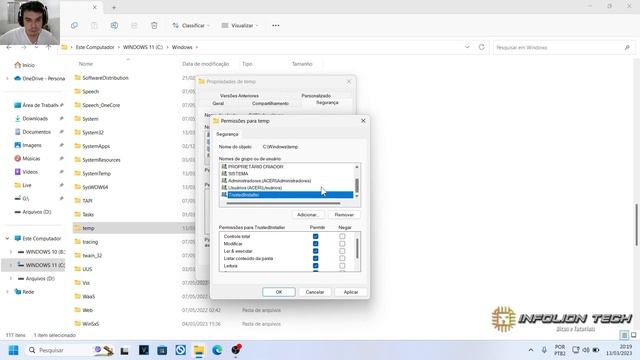
Task: Click OK in Permissões para temp
Action: 279,292
